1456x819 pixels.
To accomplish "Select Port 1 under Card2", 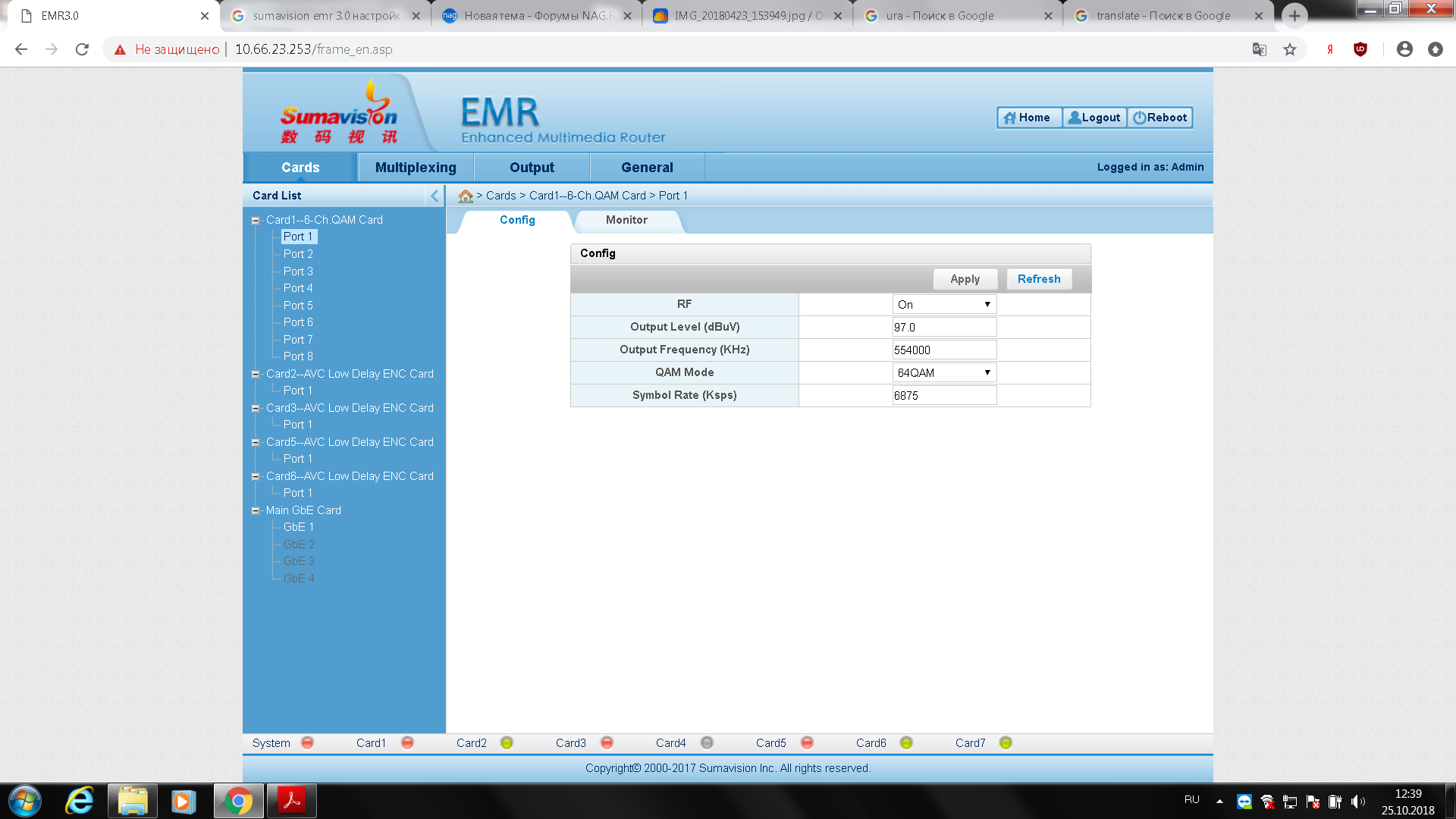I will coord(298,391).
